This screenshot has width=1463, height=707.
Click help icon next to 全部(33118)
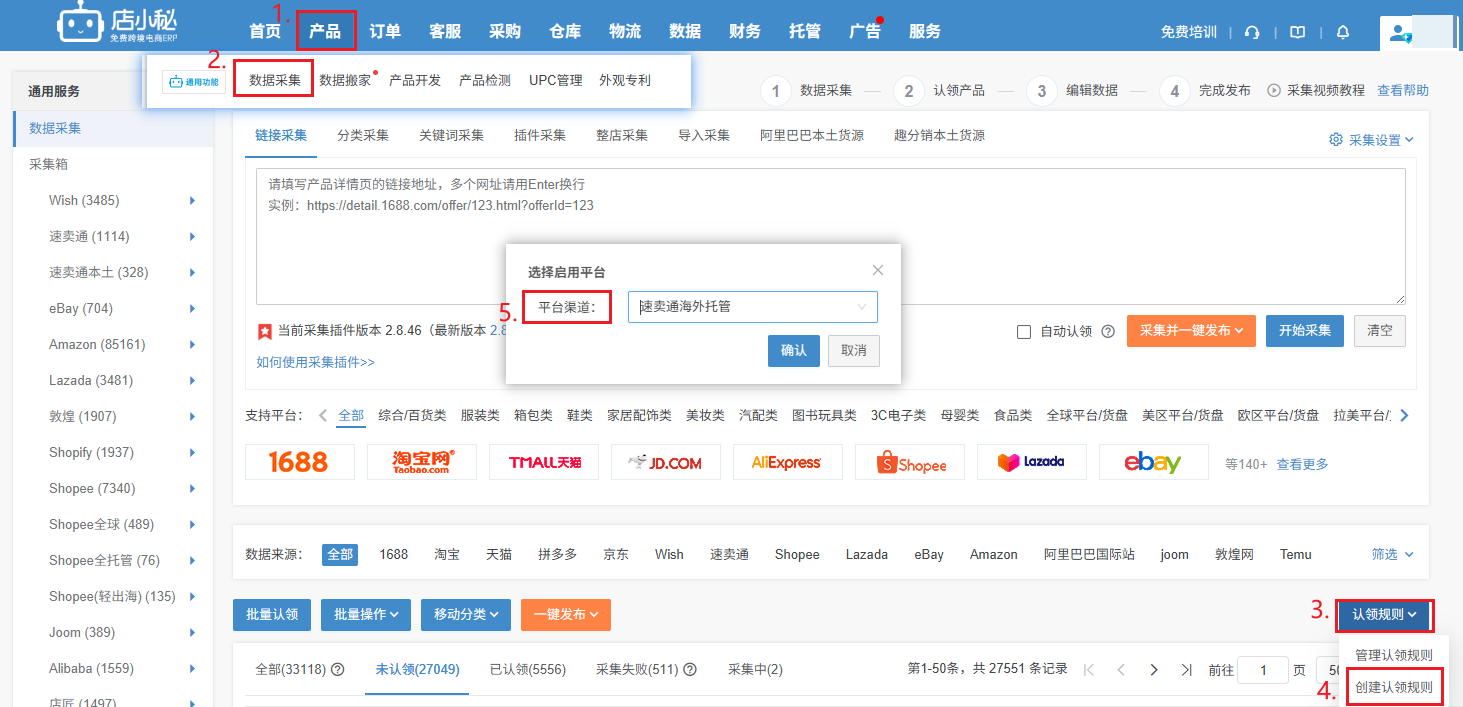point(338,669)
